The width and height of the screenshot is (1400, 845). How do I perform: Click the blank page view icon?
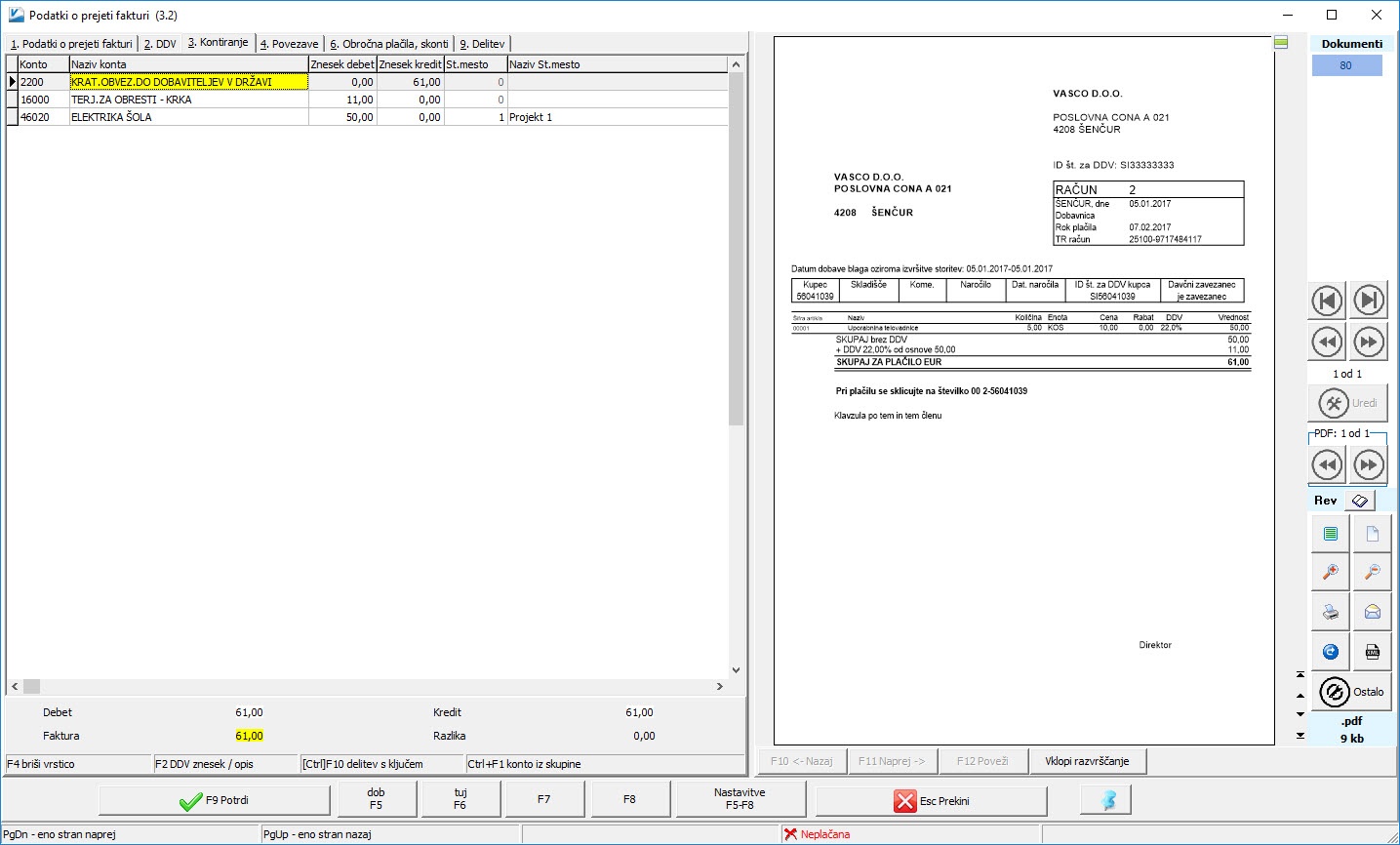coord(1372,534)
